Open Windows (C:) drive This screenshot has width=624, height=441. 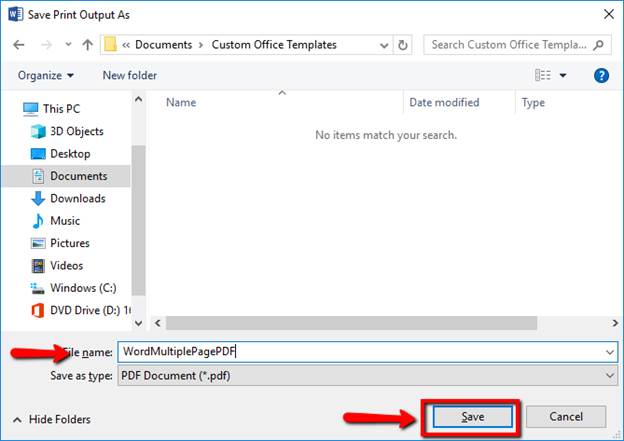coord(83,288)
